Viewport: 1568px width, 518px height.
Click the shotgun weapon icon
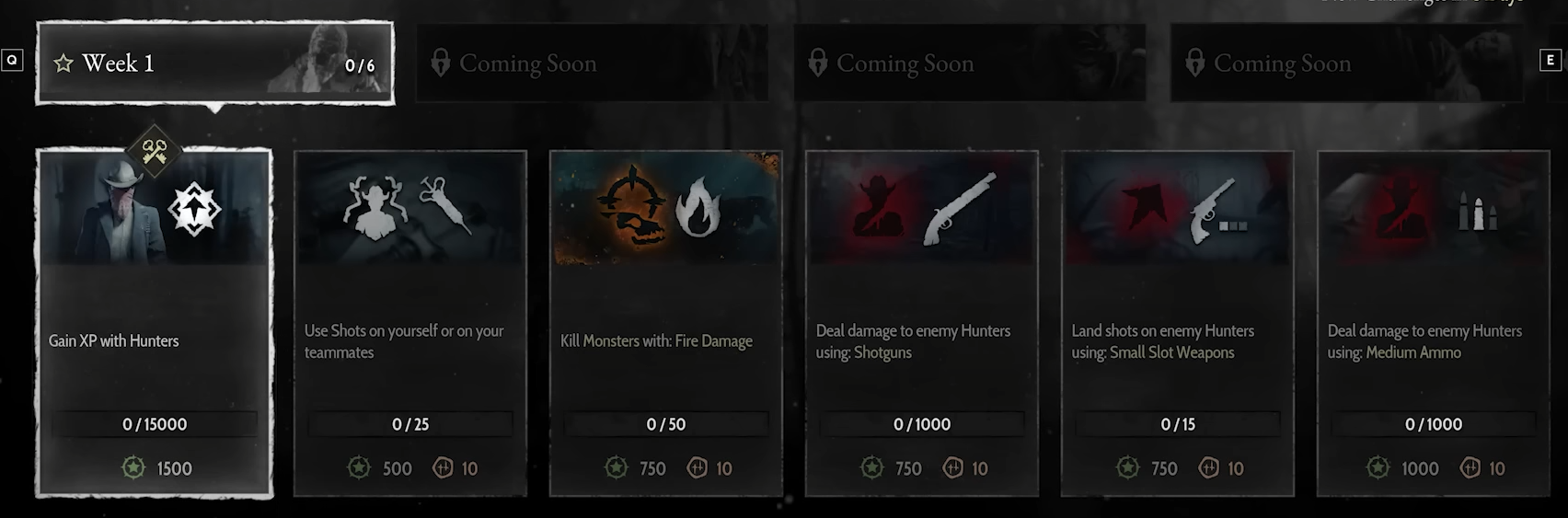point(960,208)
